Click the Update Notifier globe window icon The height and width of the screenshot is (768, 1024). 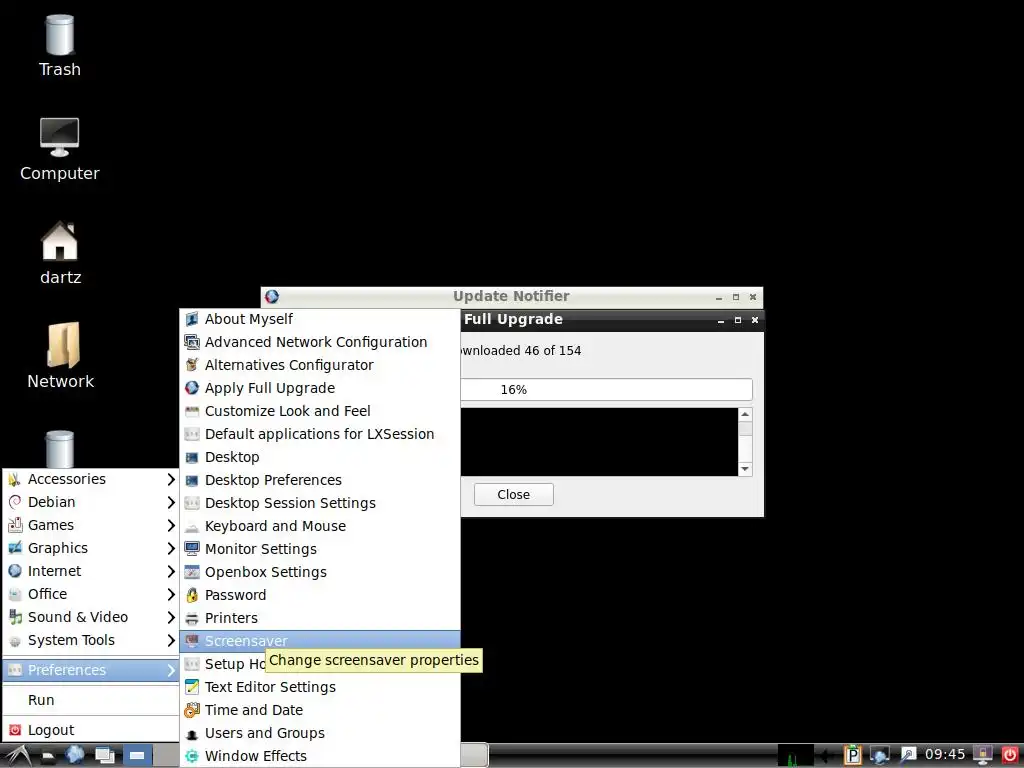click(x=272, y=296)
